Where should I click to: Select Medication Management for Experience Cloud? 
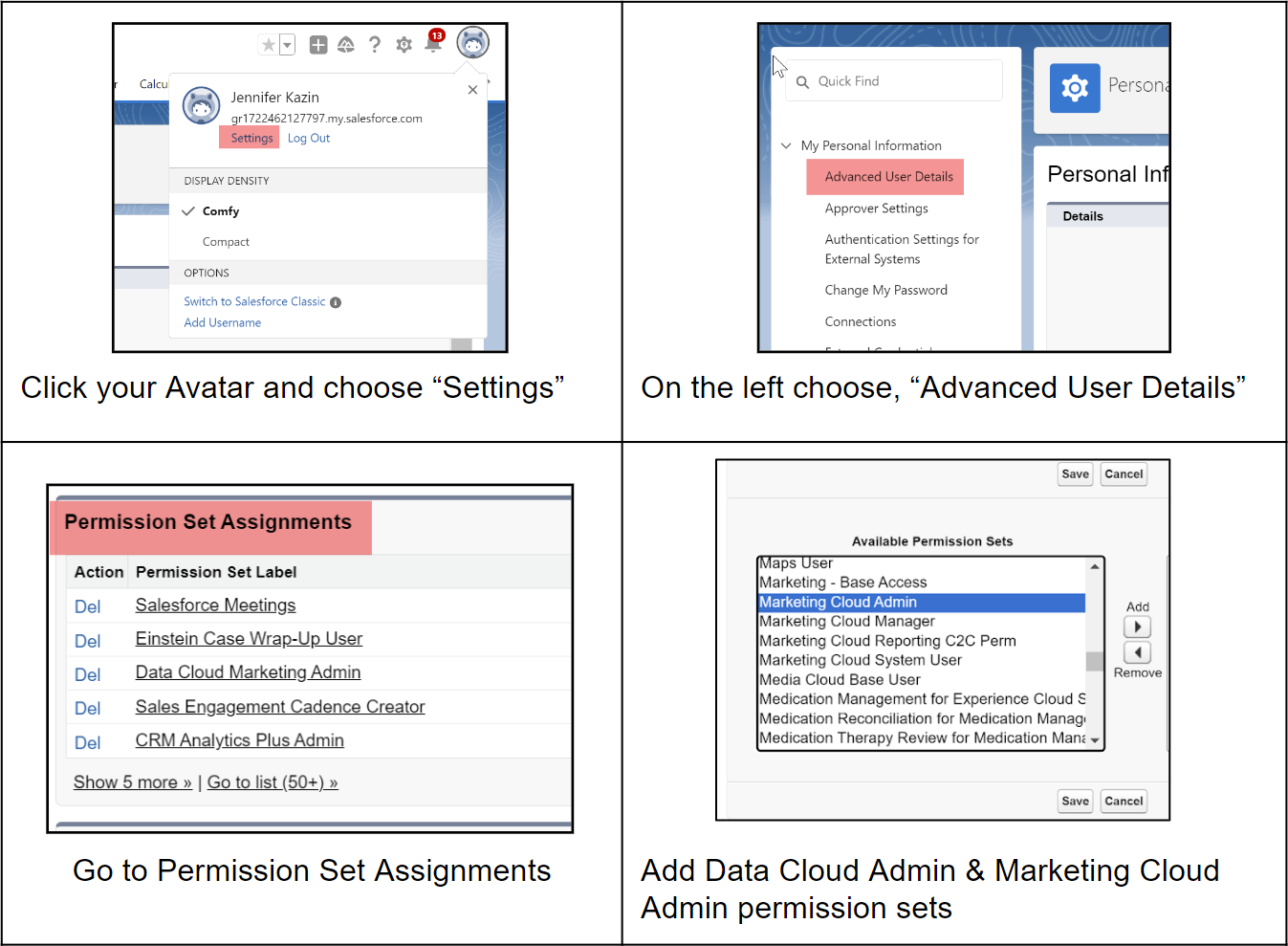tap(922, 699)
